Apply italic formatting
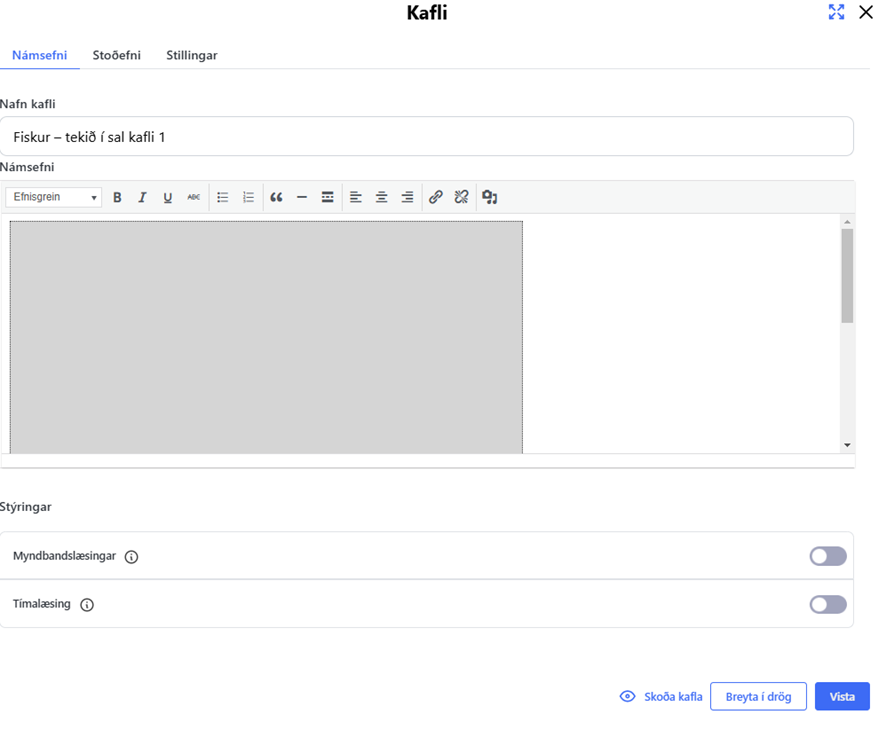Viewport: 878px width, 730px height. point(142,198)
